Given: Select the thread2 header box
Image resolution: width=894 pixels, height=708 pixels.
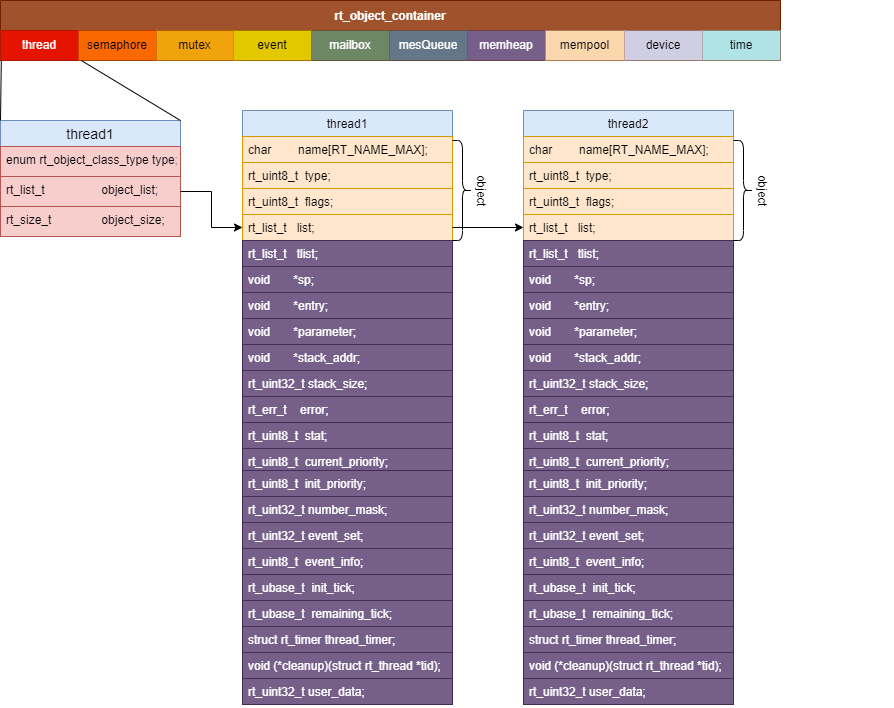Looking at the screenshot, I should tap(628, 124).
